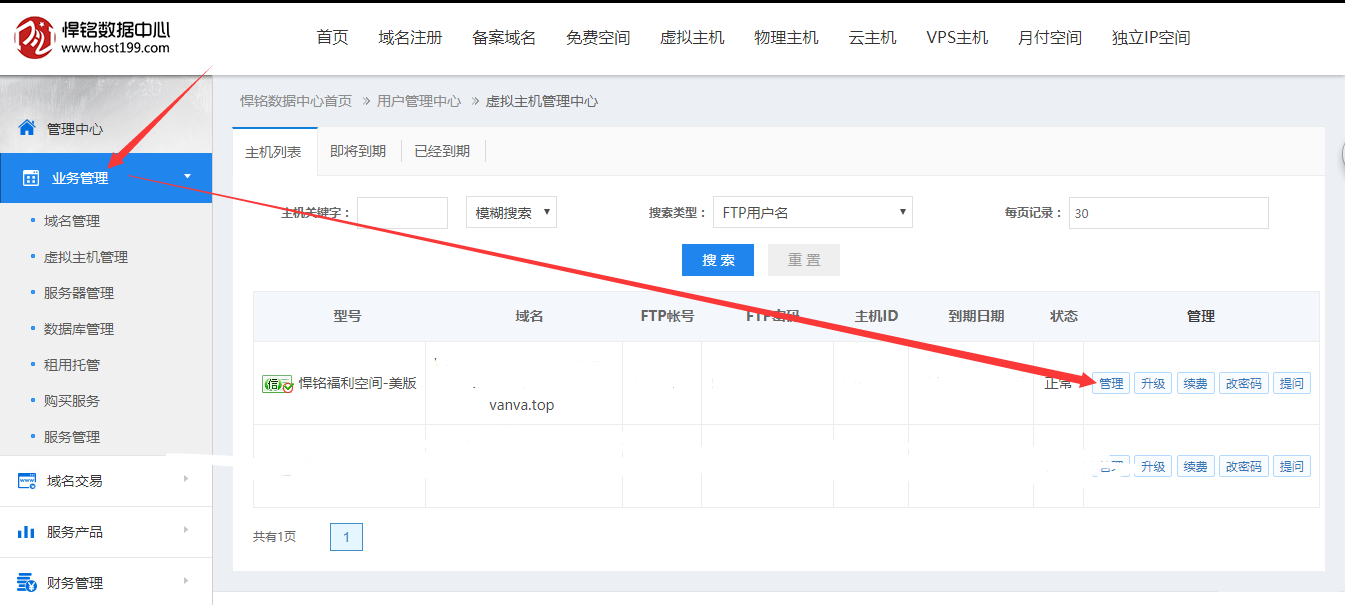
Task: Open 租用托管 in the sidebar
Action: (72, 365)
